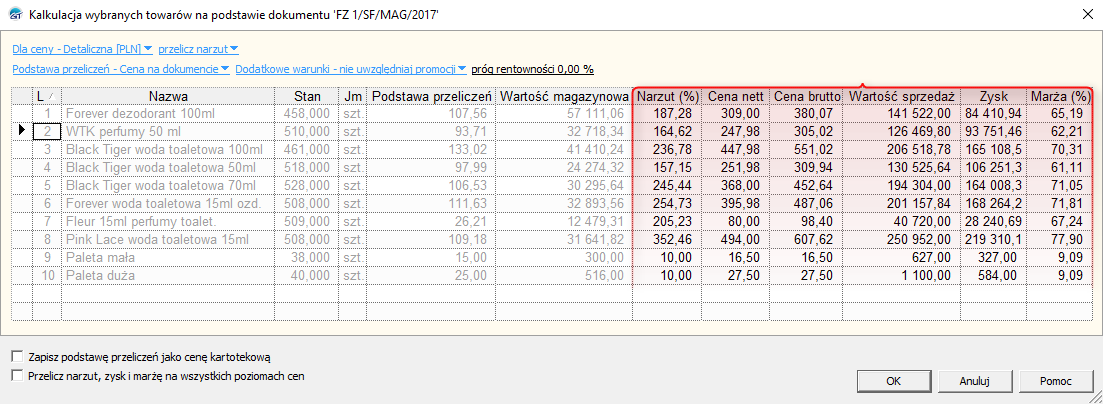Screen dimensions: 1103x404
Task: Click Podstawa przeliczeń value 25,00
Action: pos(431,275)
